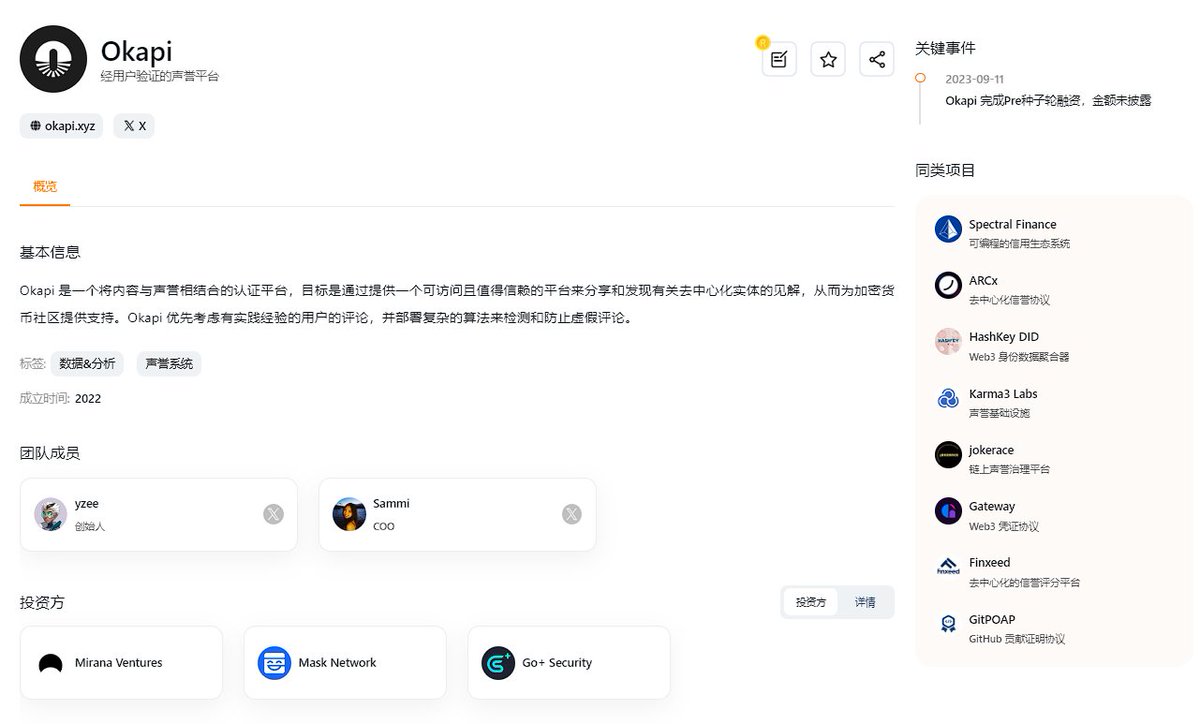
Task: Click the HashKey DID logo icon
Action: (948, 342)
